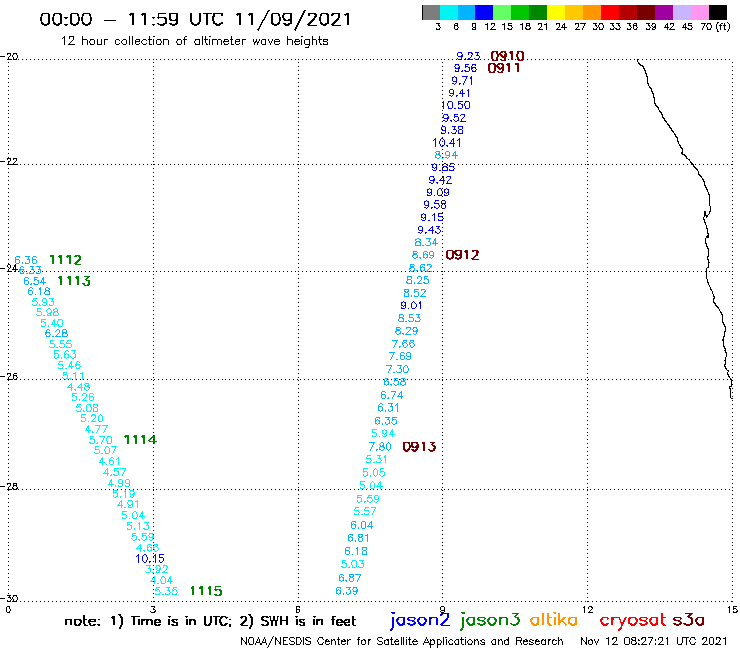Click the cyan swatch in the color legend
The image size is (740, 650).
coord(449,12)
